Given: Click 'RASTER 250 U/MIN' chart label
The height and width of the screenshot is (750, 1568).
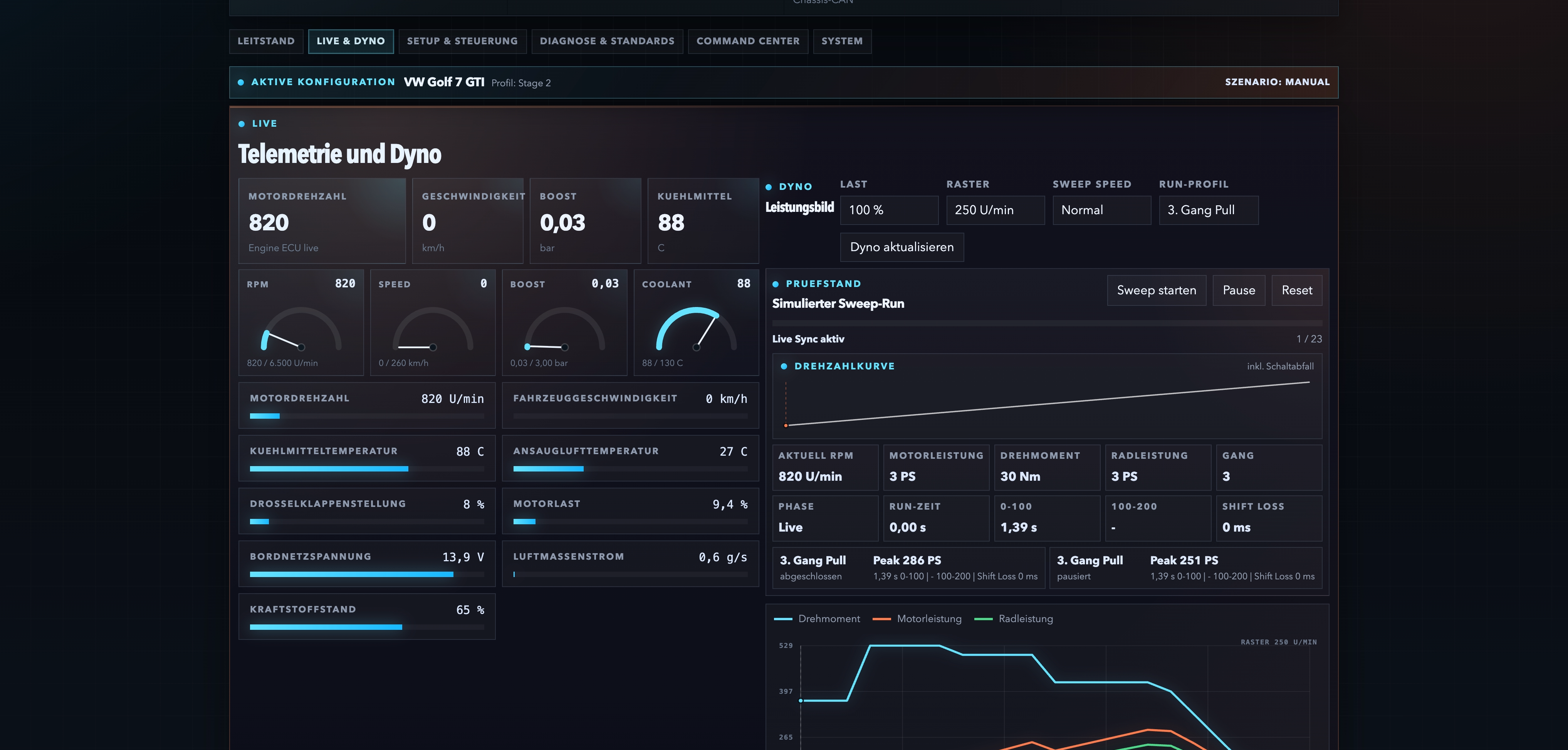Looking at the screenshot, I should tap(1278, 642).
